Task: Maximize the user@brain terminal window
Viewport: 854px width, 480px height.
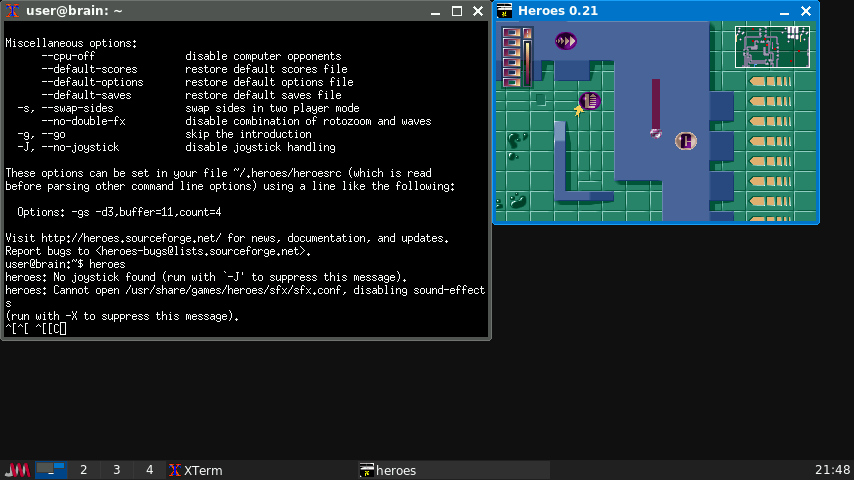Action: [x=457, y=11]
